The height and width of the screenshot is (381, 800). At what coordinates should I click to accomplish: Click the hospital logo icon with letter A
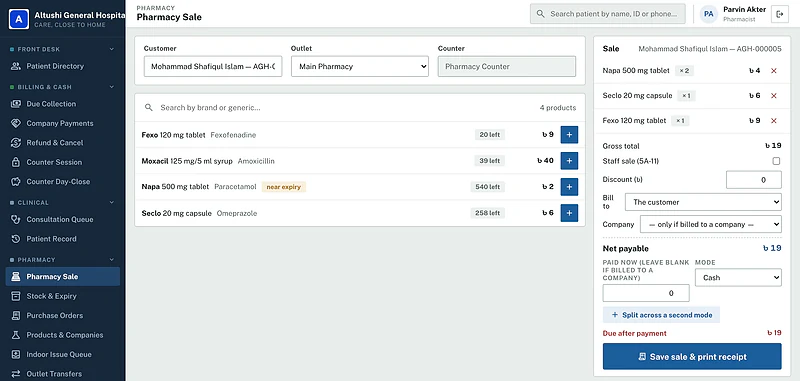(x=19, y=19)
